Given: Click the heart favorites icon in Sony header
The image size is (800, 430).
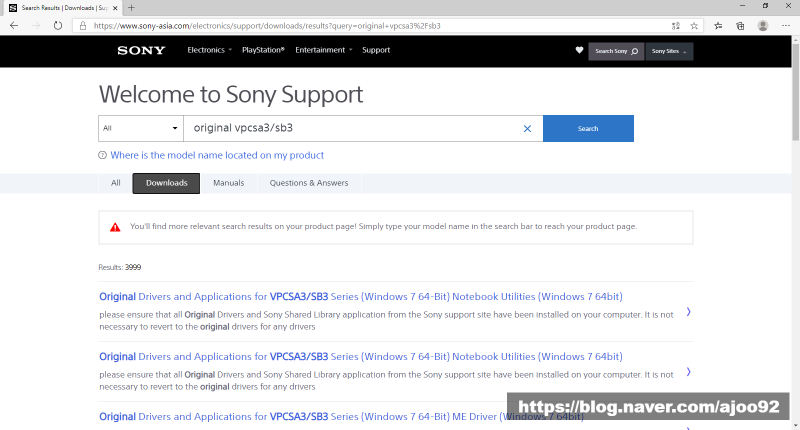Looking at the screenshot, I should point(579,50).
